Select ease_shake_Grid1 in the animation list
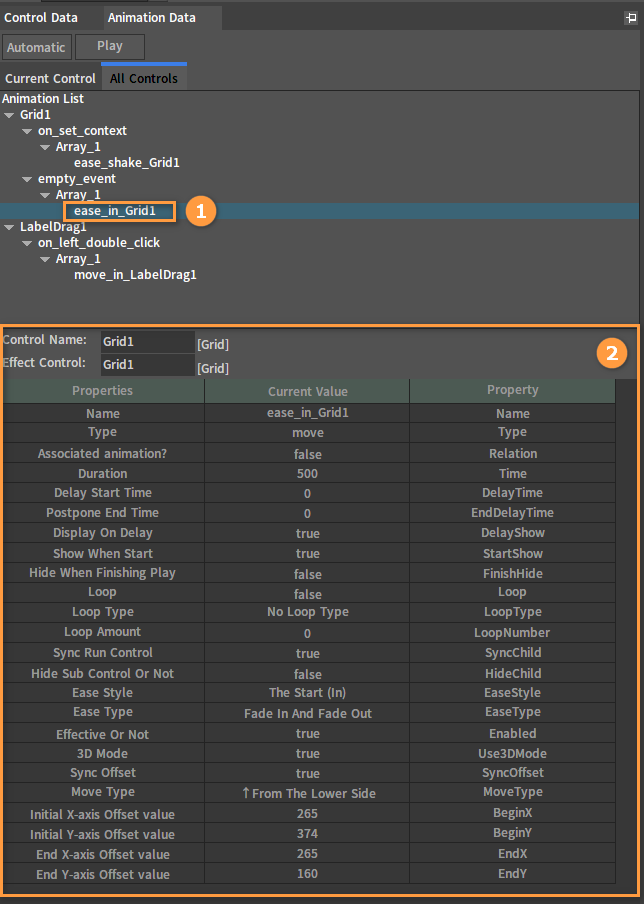644x904 pixels. tap(126, 162)
